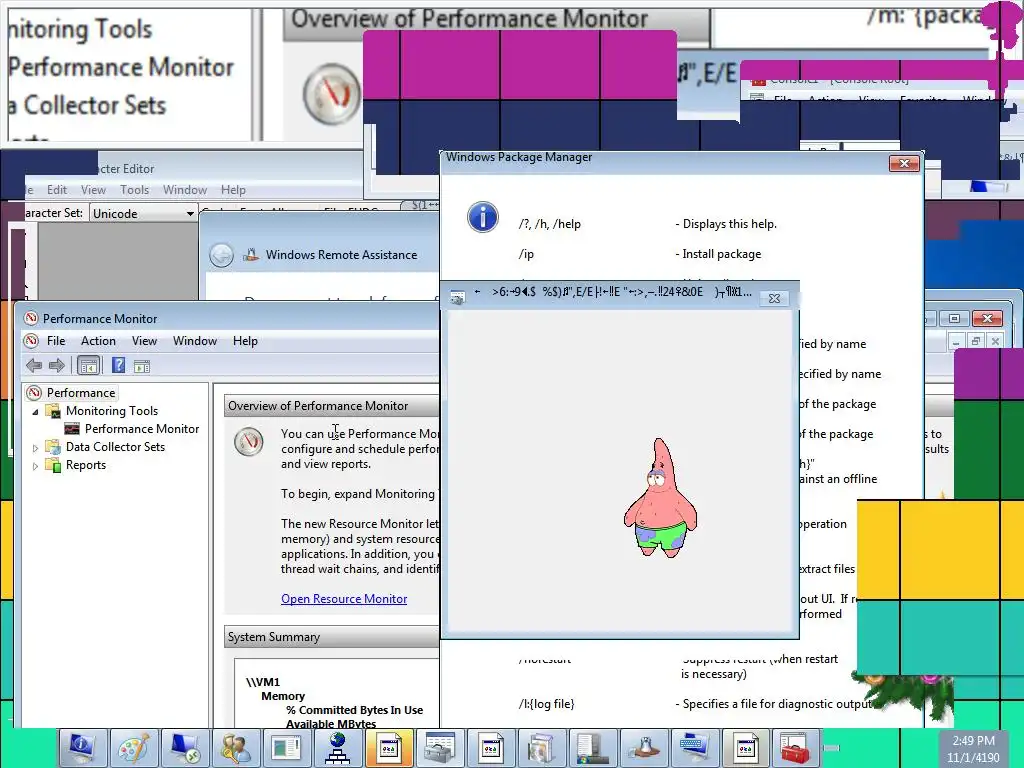
Task: Click the '/l:{log file}' option text
Action: (546, 704)
